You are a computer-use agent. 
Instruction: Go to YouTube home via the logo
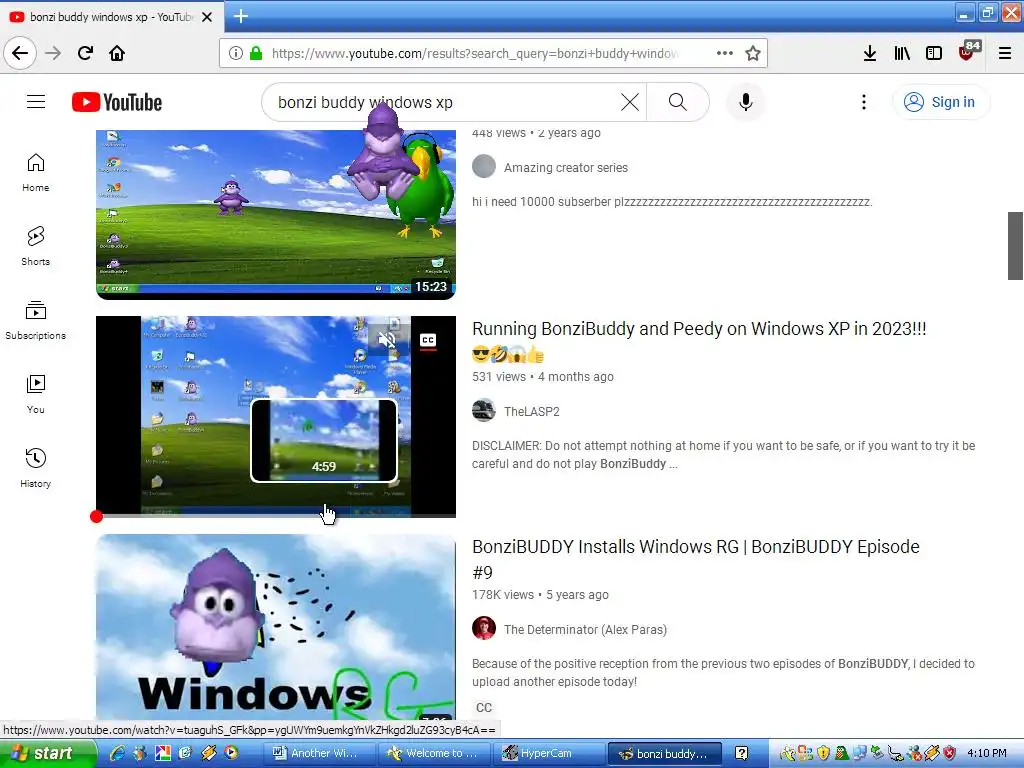tap(117, 103)
